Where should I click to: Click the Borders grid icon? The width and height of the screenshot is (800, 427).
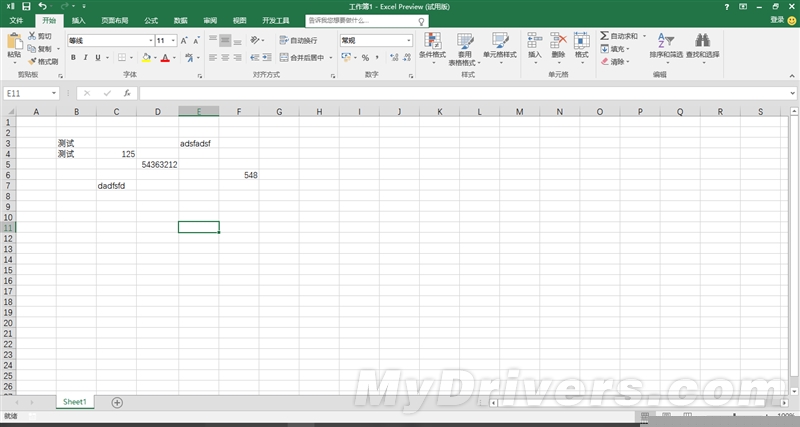tap(122, 58)
